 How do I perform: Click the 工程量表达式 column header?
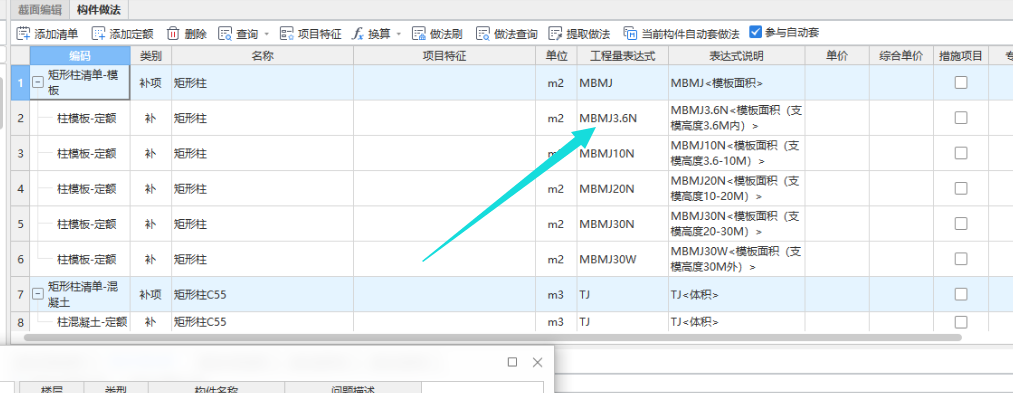pos(623,56)
